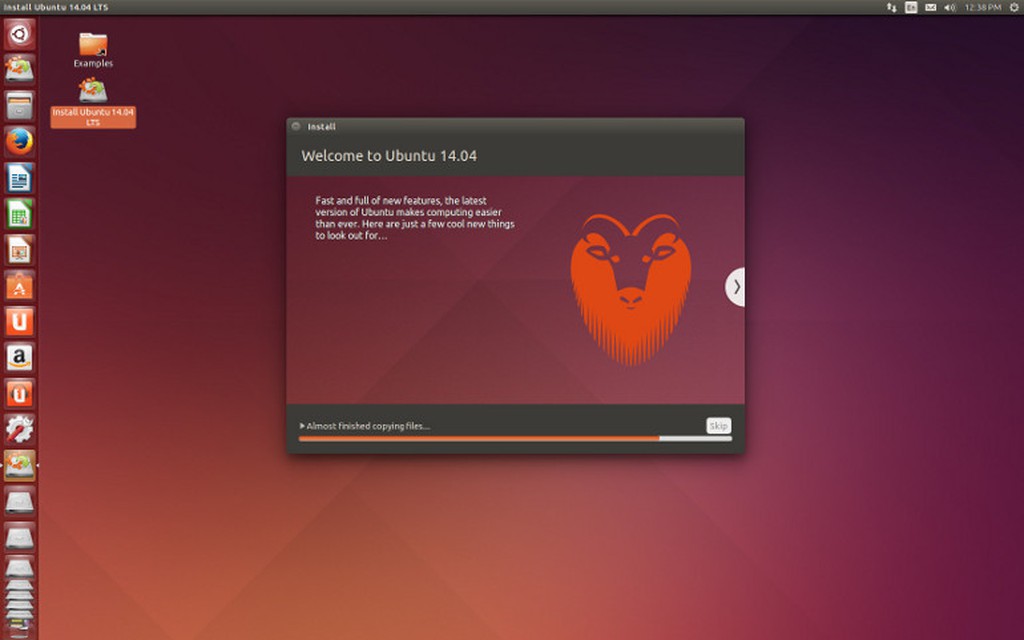Skip the file copying step

pos(718,426)
